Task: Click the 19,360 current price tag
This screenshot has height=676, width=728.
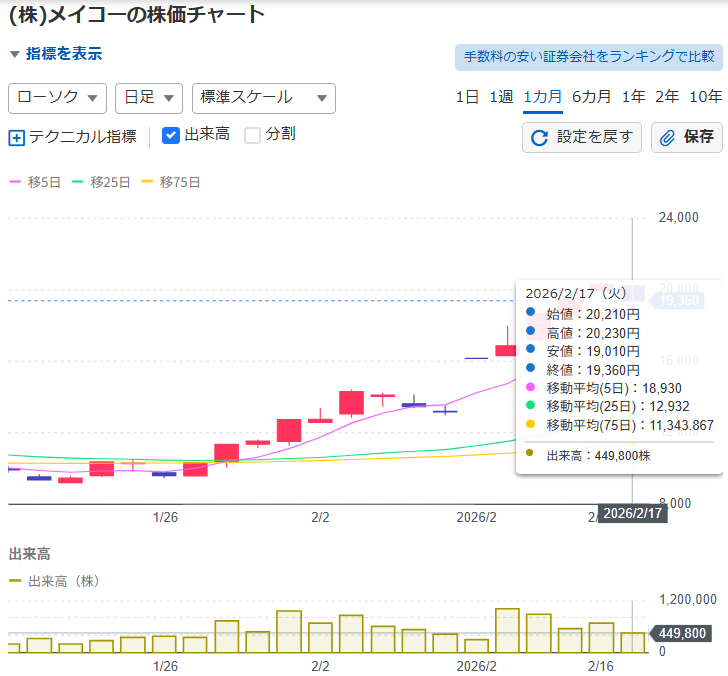Action: [677, 301]
